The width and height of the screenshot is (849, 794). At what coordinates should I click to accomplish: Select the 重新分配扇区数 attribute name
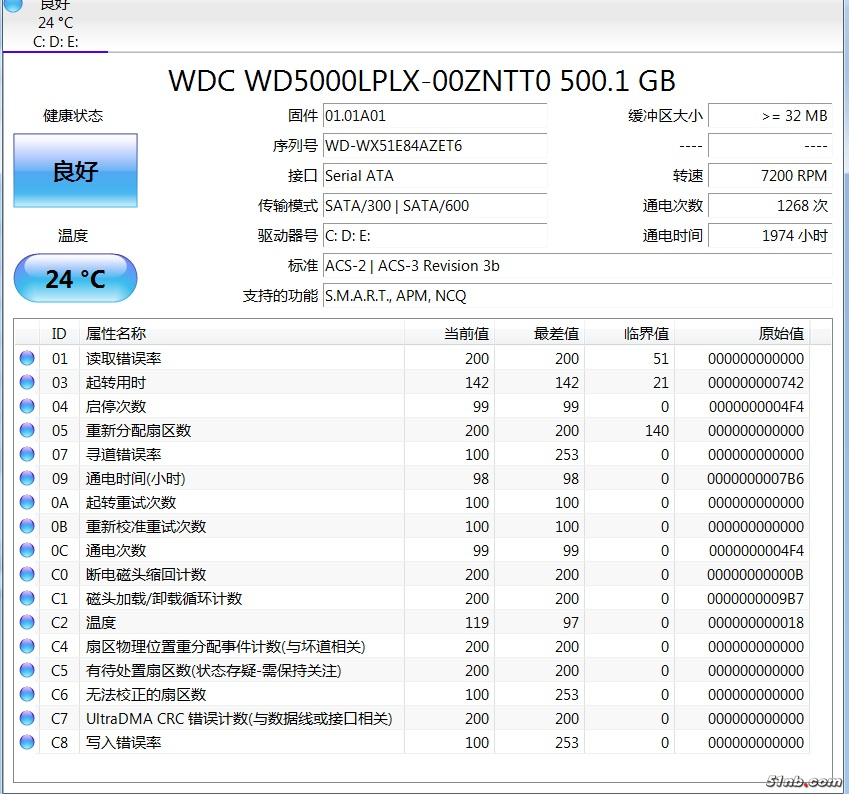coord(139,431)
